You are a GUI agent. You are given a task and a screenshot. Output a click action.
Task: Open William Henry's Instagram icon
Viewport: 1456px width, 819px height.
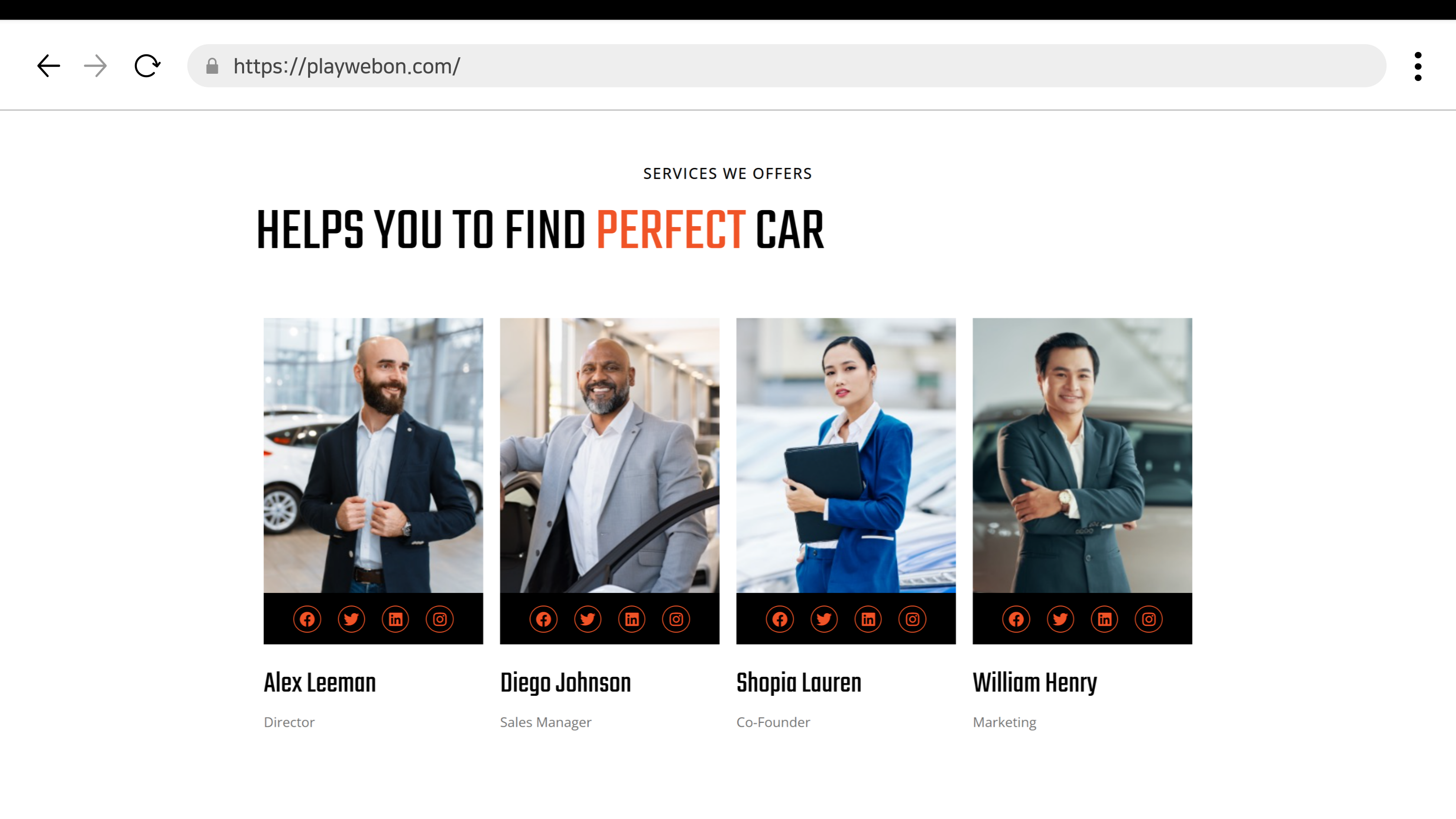(1148, 619)
